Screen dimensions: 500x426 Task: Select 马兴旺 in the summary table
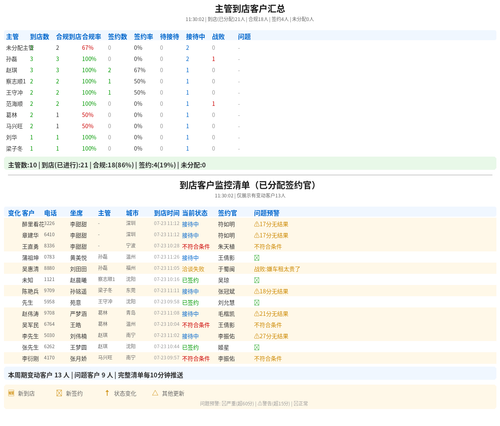coord(14,126)
